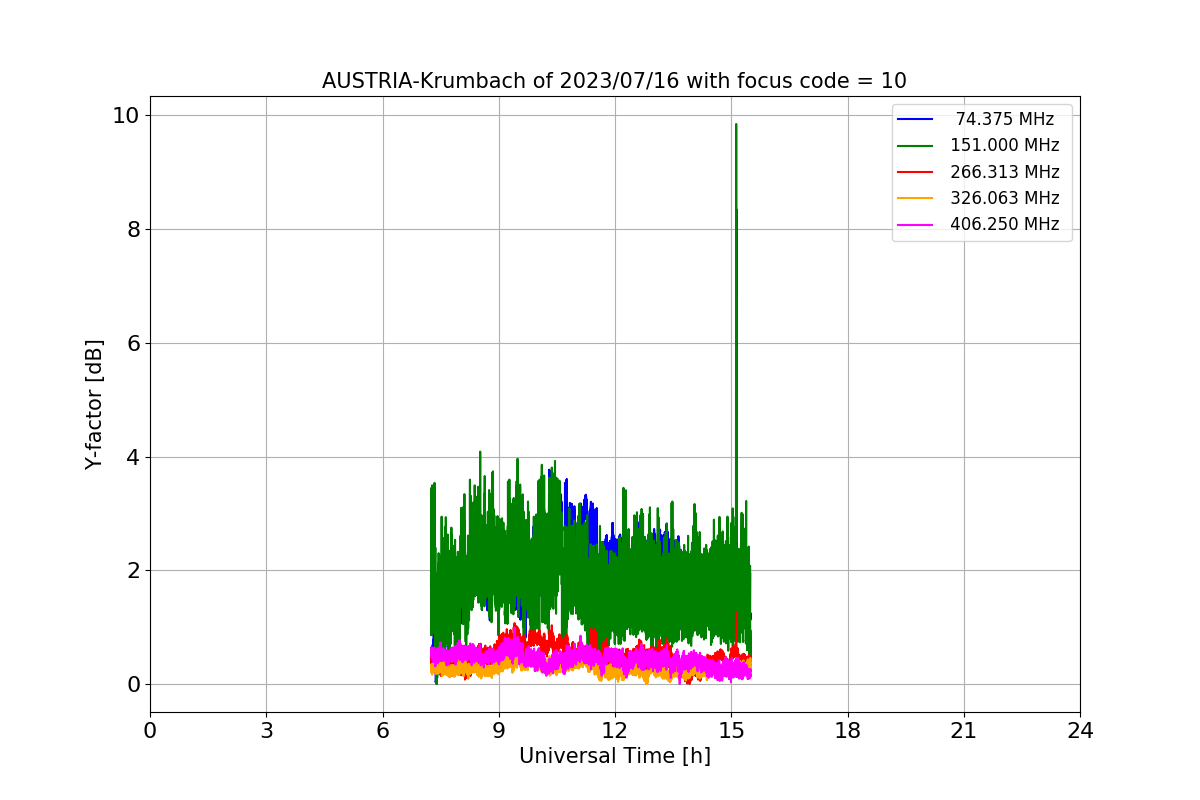Image resolution: width=1200 pixels, height=800 pixels.
Task: Click the x-axis tick label 18
Action: tap(848, 731)
